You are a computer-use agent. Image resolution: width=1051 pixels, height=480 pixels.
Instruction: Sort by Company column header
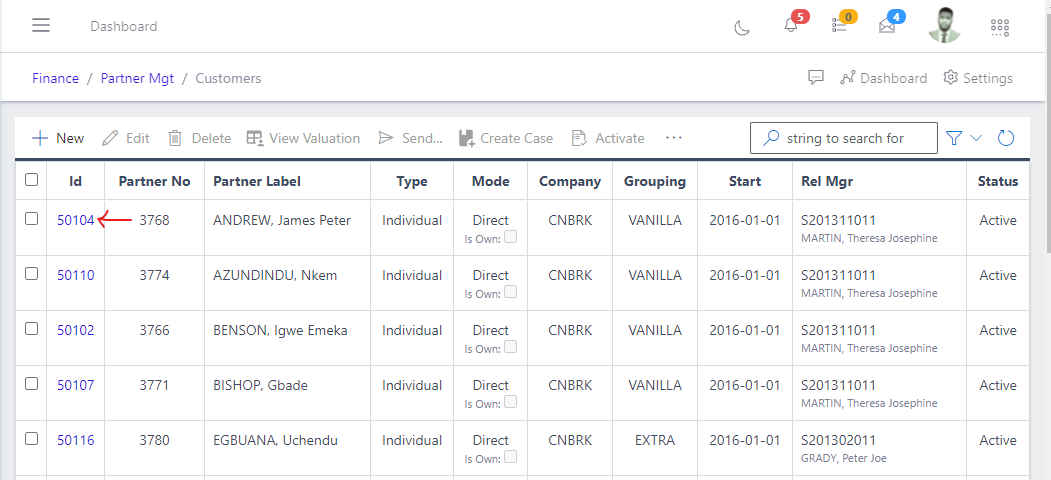pos(570,181)
